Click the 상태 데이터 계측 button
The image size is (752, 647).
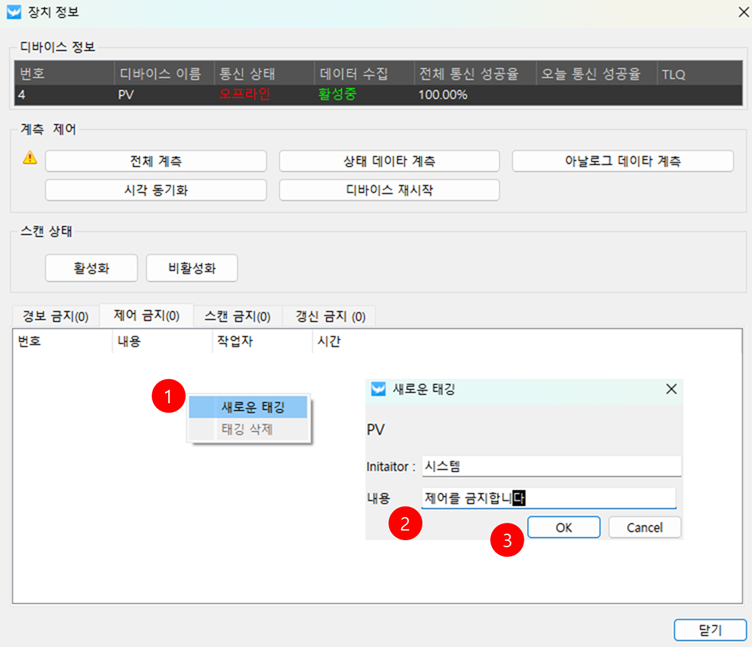coord(389,161)
